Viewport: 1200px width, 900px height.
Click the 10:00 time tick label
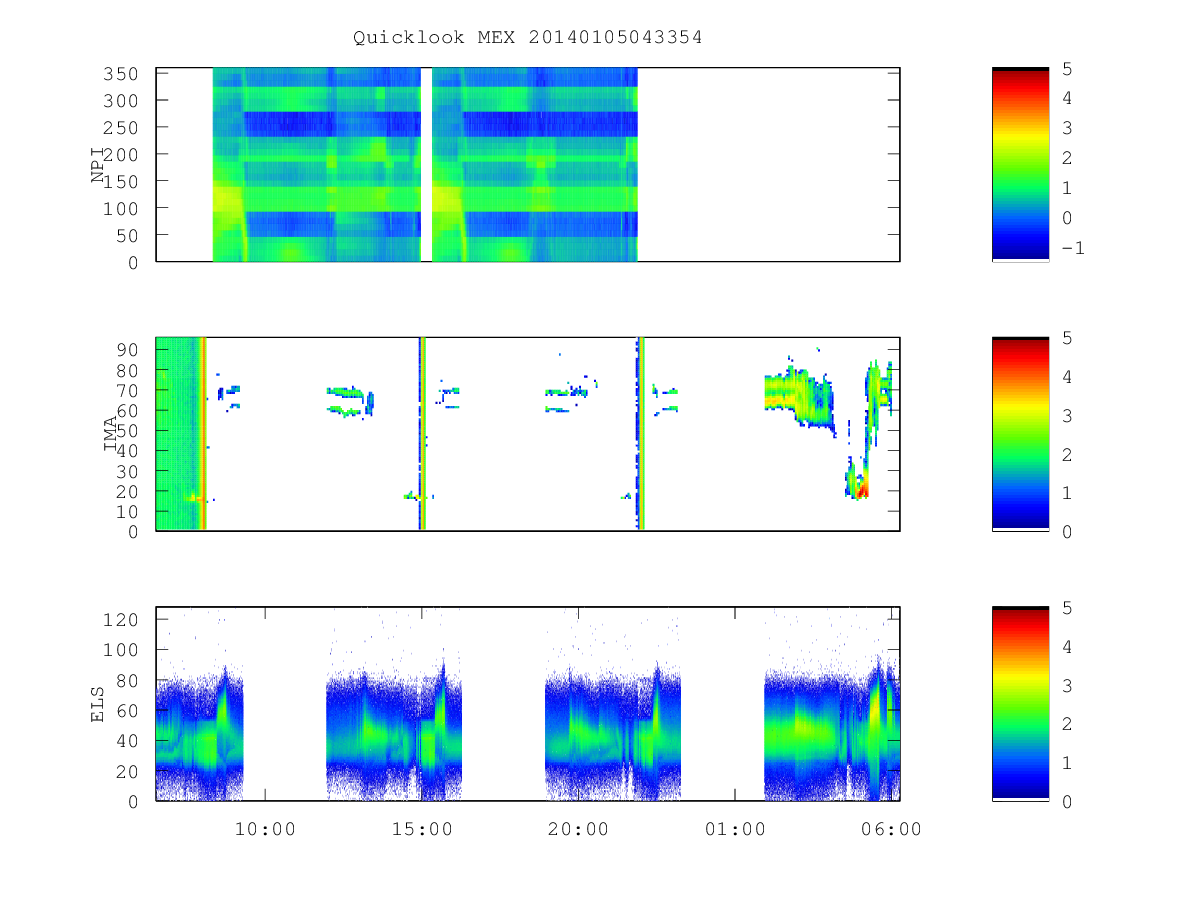tap(265, 829)
